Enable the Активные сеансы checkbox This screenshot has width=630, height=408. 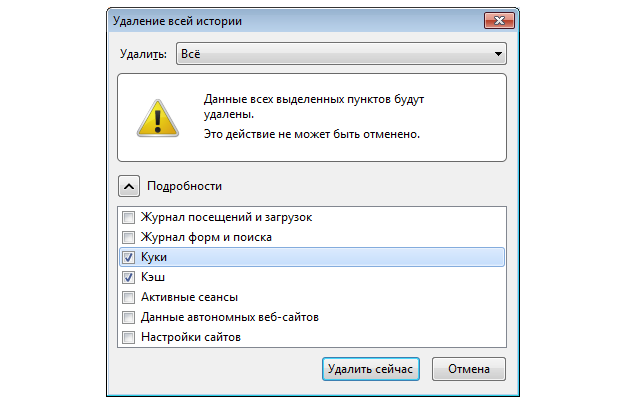point(129,297)
